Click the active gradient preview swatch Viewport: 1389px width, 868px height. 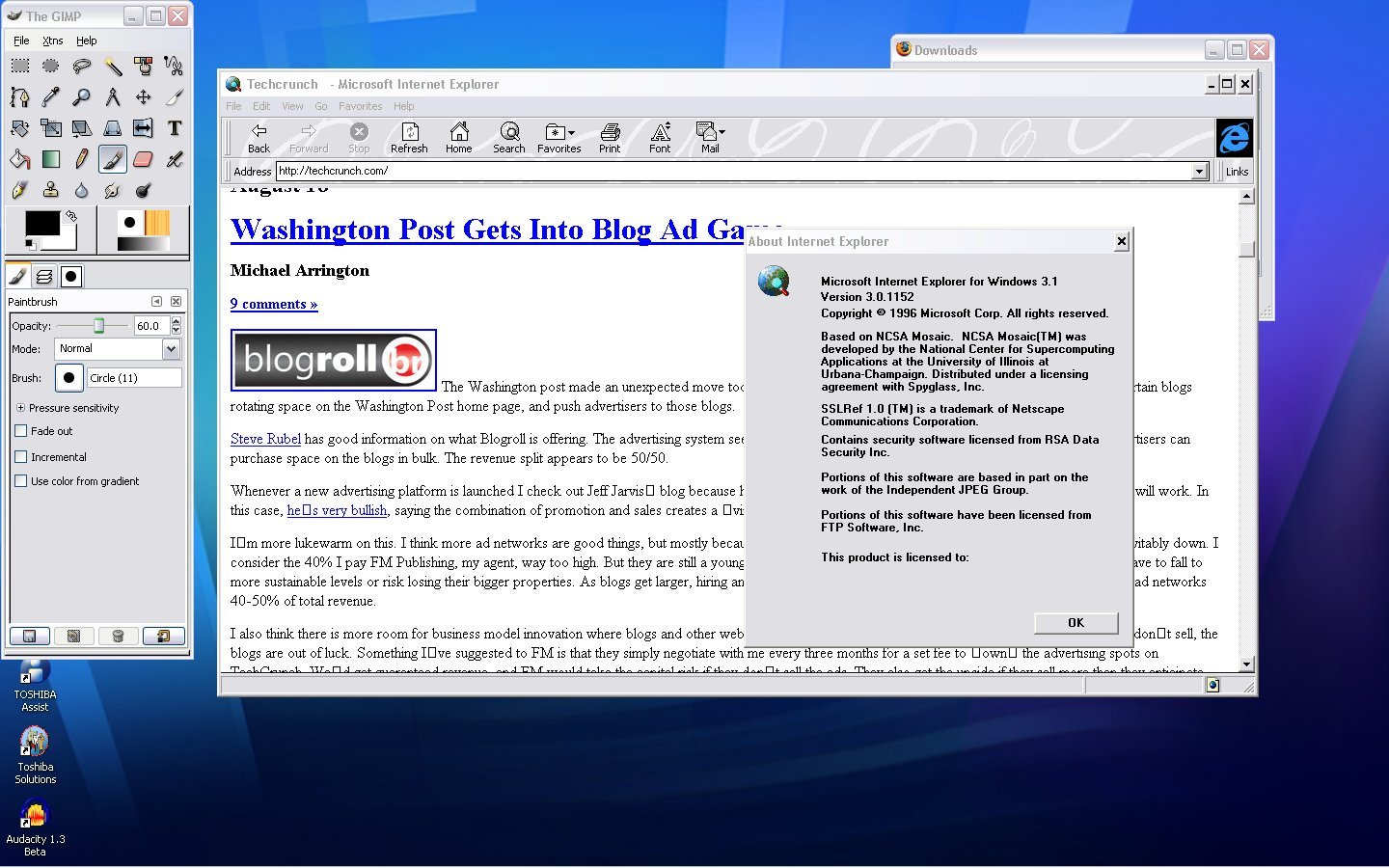click(142, 245)
